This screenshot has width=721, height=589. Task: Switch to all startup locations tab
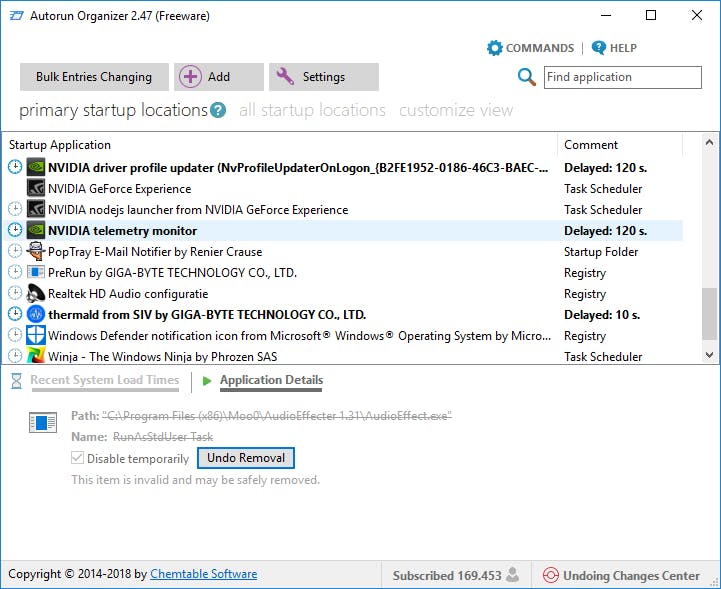312,111
